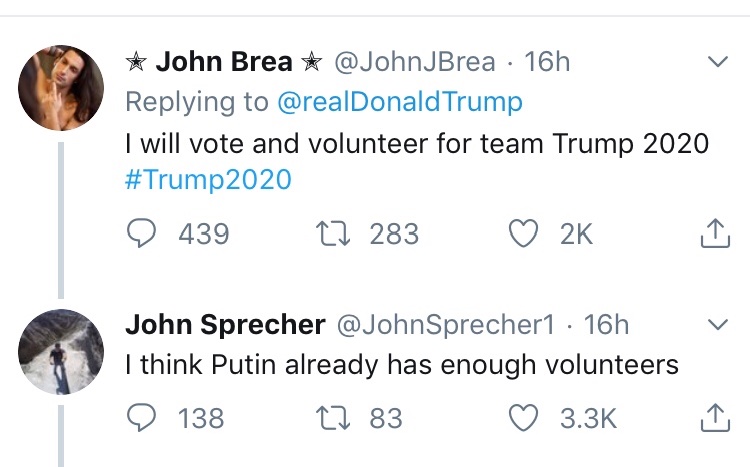750x467 pixels.
Task: Like John Sprecher's tweet
Action: click(525, 417)
